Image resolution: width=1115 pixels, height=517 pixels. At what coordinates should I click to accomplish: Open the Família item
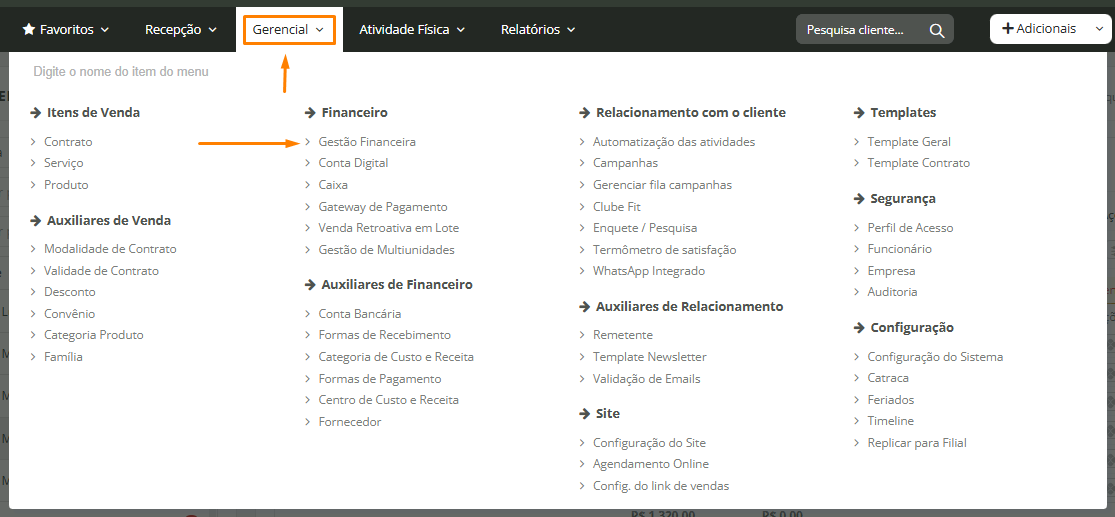click(63, 357)
